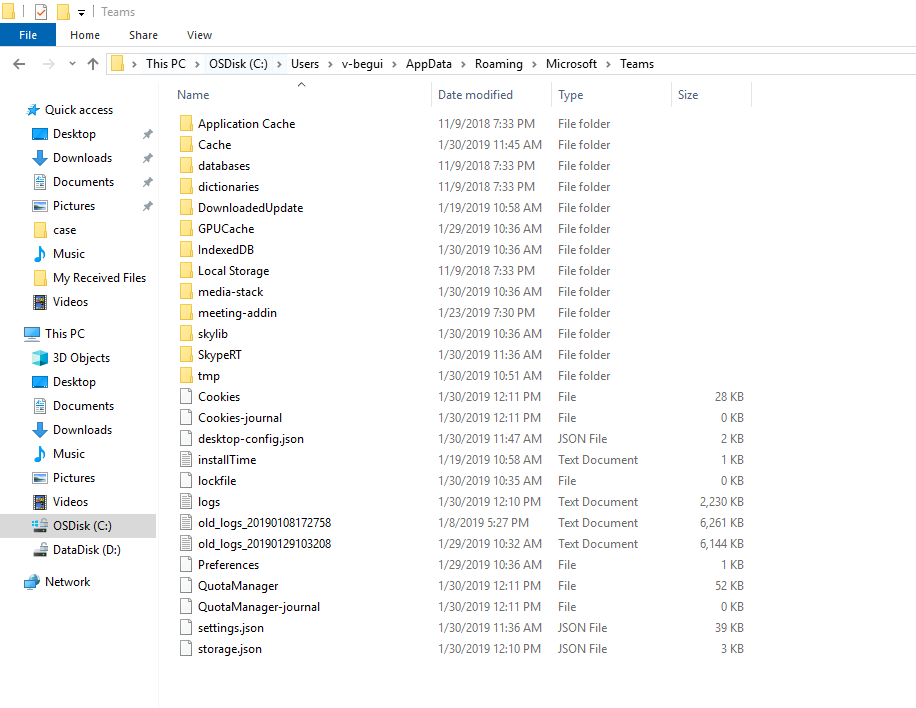Select the tmp folder icon
The width and height of the screenshot is (916, 708).
pos(186,376)
